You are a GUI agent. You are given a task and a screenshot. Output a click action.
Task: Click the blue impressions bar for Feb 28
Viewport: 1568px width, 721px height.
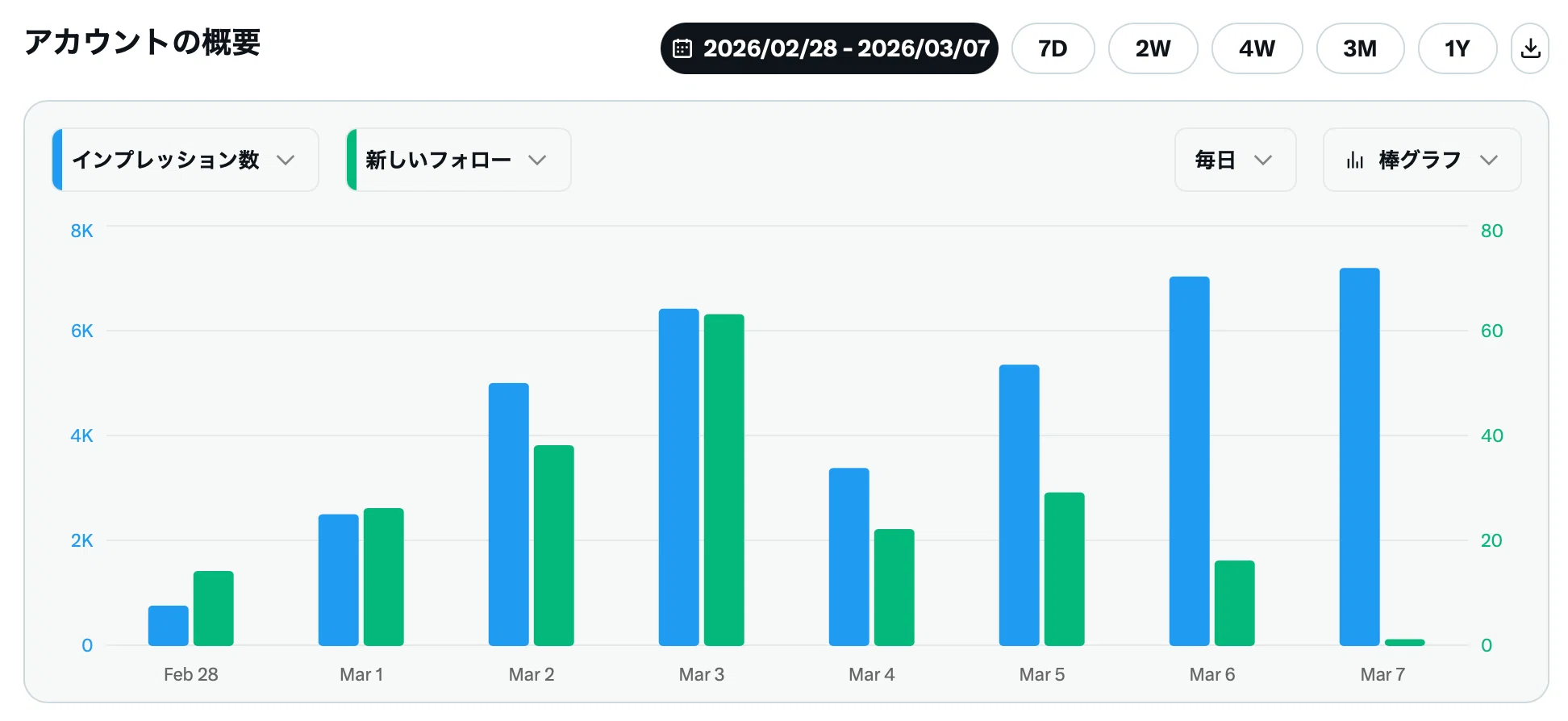coord(169,626)
